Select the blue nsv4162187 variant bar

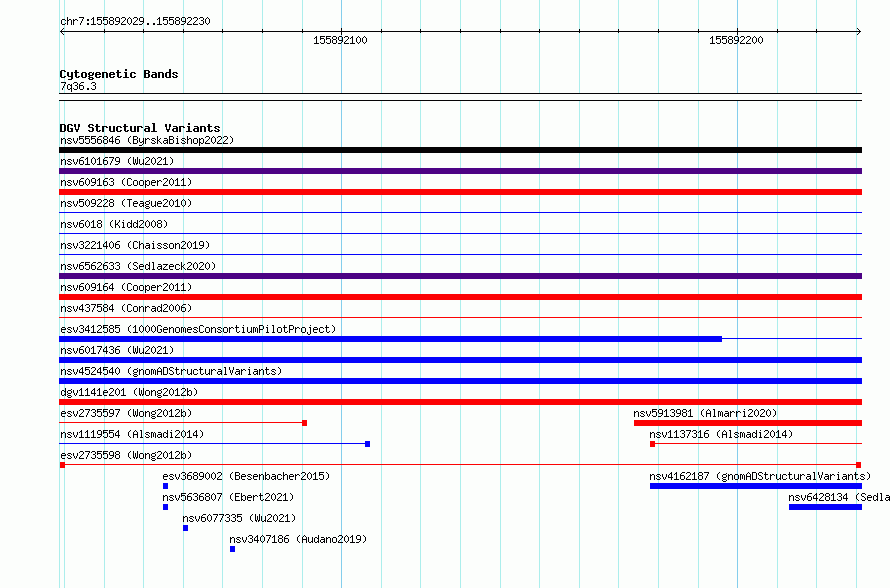pyautogui.click(x=756, y=486)
